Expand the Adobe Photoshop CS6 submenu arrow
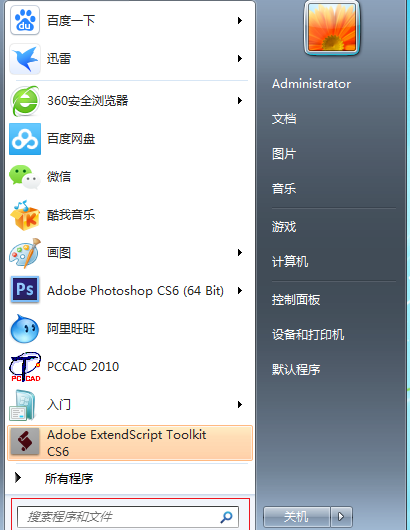 240,290
